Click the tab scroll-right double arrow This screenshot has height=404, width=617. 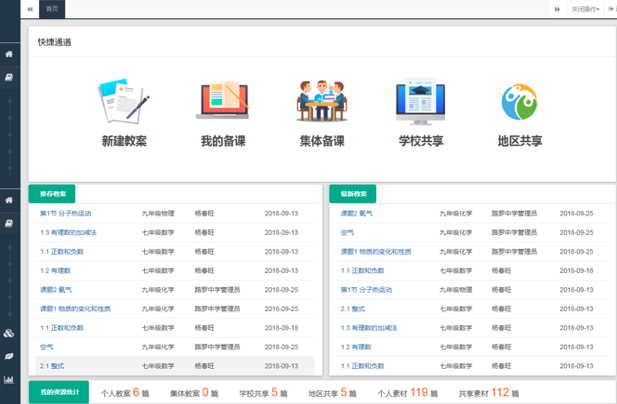[x=557, y=9]
